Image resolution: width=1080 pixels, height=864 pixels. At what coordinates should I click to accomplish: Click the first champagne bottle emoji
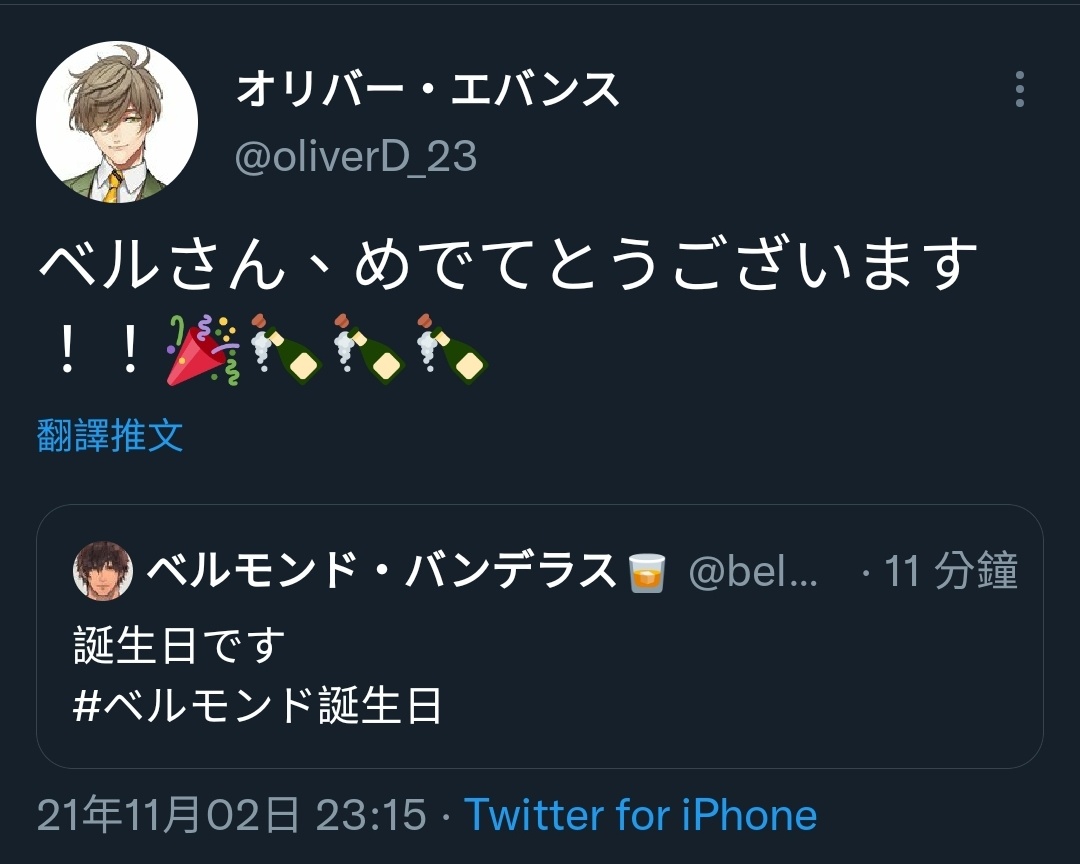tap(285, 349)
